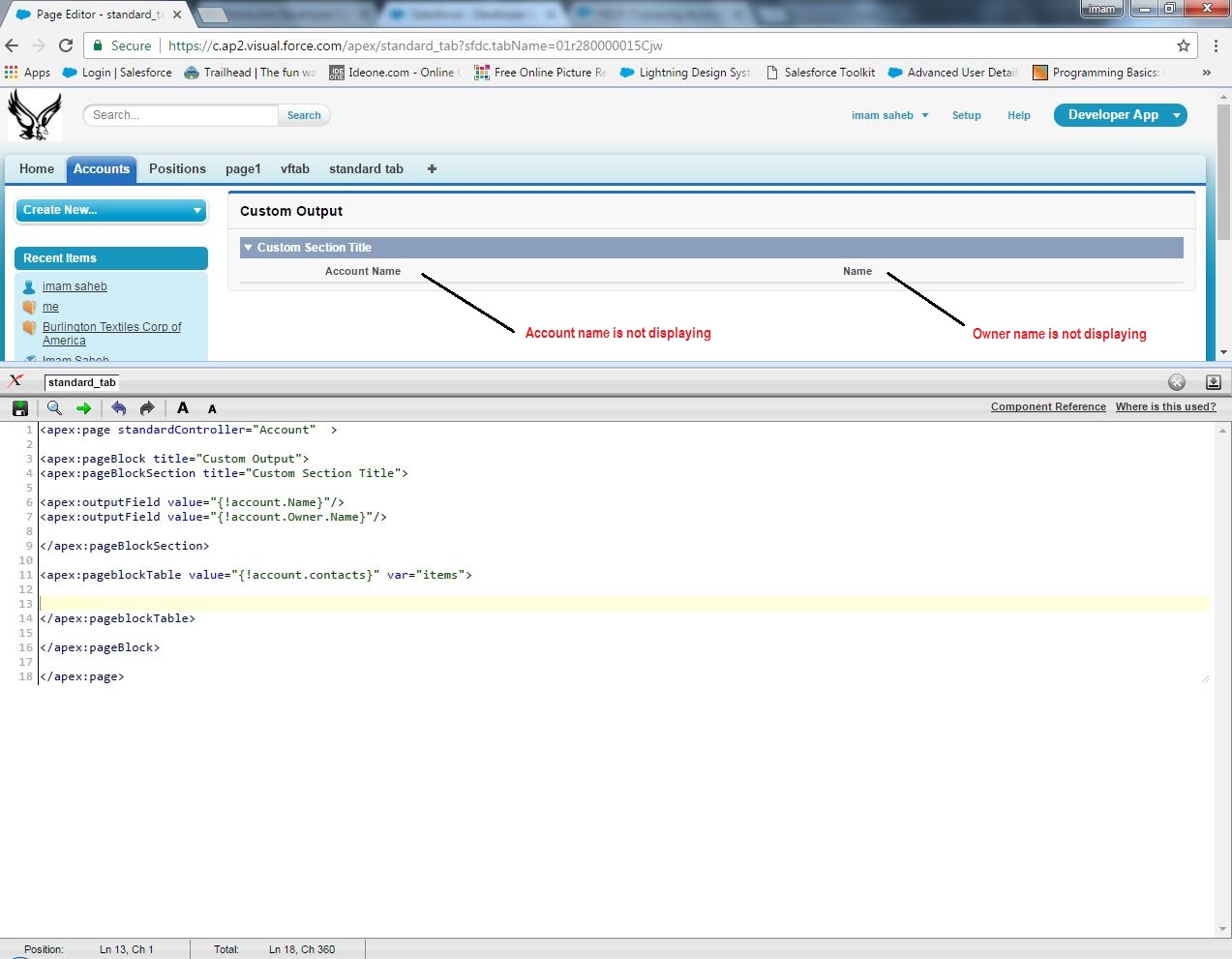Viewport: 1232px width, 959px height.
Task: Minimize the page editor panel with the download-arrow icon
Action: click(x=1213, y=382)
